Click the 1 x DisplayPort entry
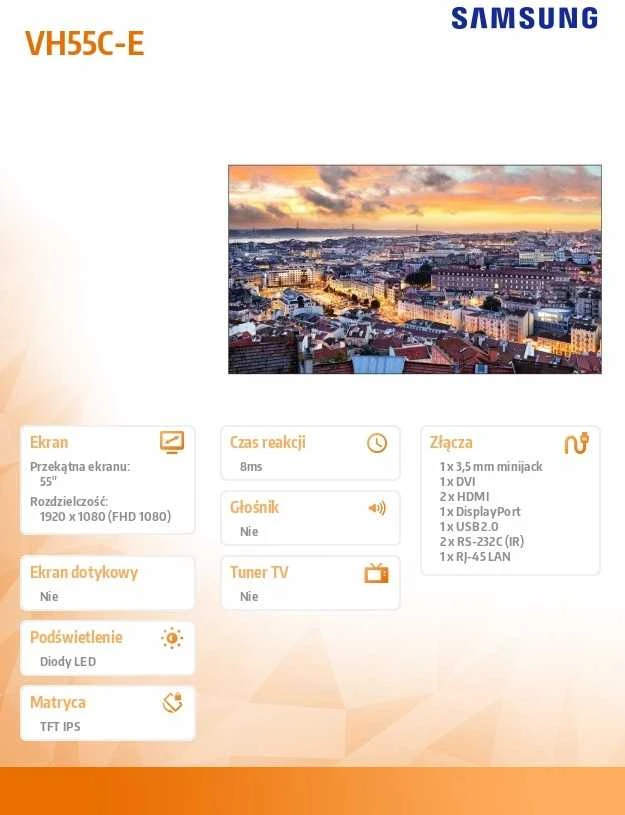The height and width of the screenshot is (815, 625). [x=480, y=511]
